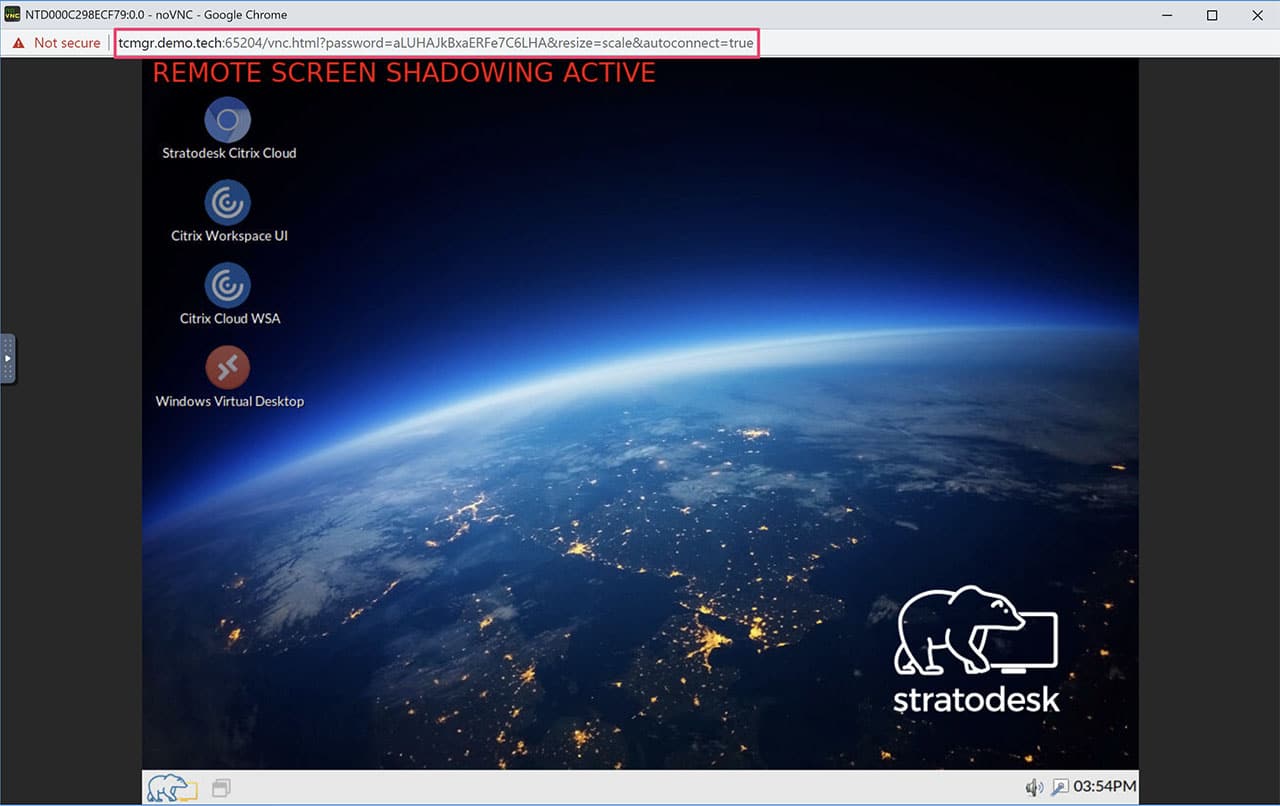Launch Citrix Workspace UI icon
This screenshot has width=1280, height=806.
click(228, 203)
